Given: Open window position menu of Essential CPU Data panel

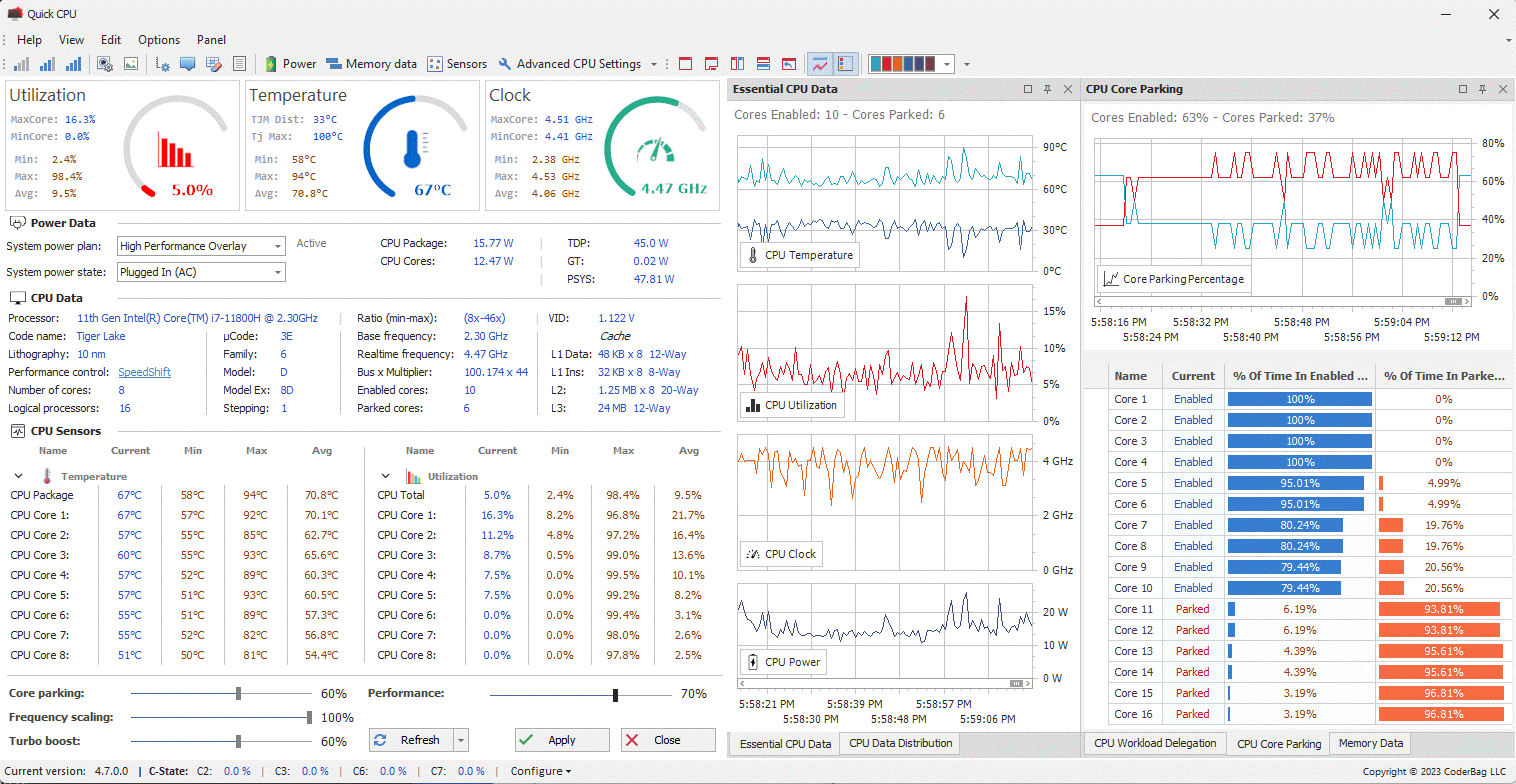Looking at the screenshot, I should 1028,89.
